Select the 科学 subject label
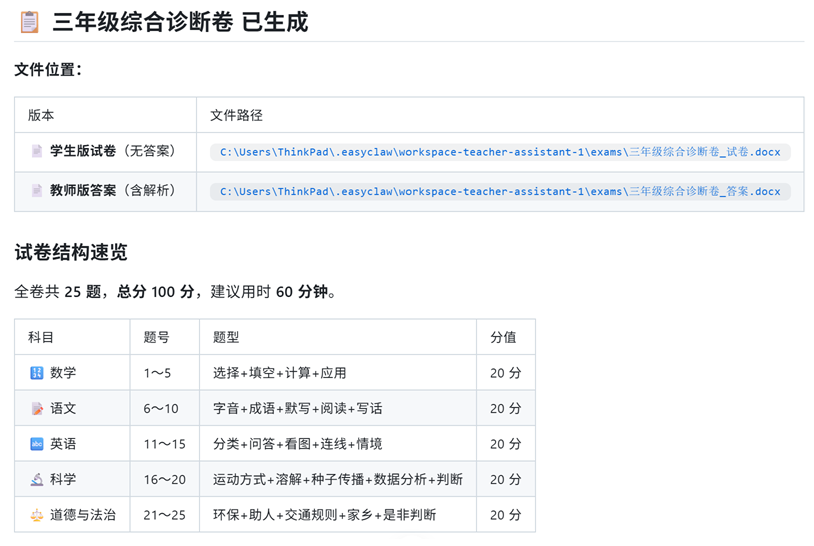Image resolution: width=814 pixels, height=546 pixels. (x=63, y=479)
